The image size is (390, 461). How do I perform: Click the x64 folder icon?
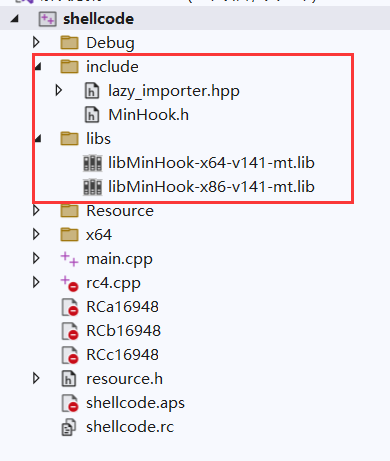click(69, 234)
